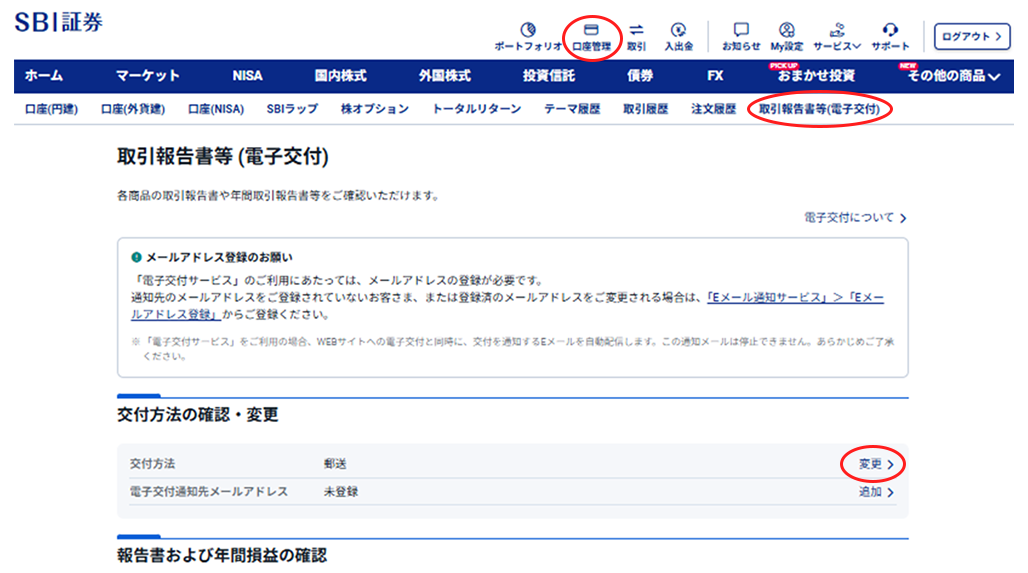Switch to the 口座(外貨建) tab

point(133,109)
